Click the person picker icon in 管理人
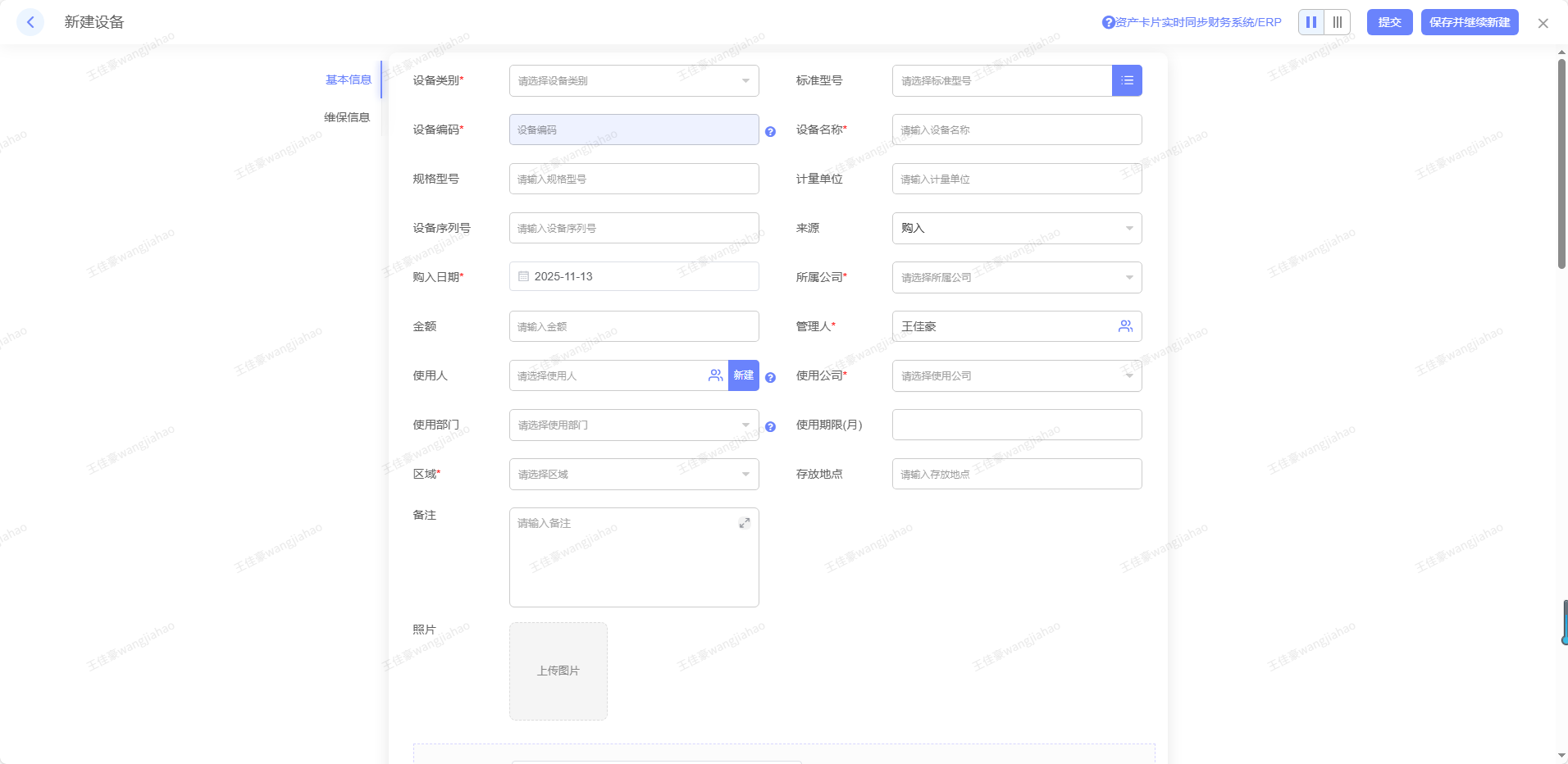Screen dimensions: 1568x764 point(1125,326)
